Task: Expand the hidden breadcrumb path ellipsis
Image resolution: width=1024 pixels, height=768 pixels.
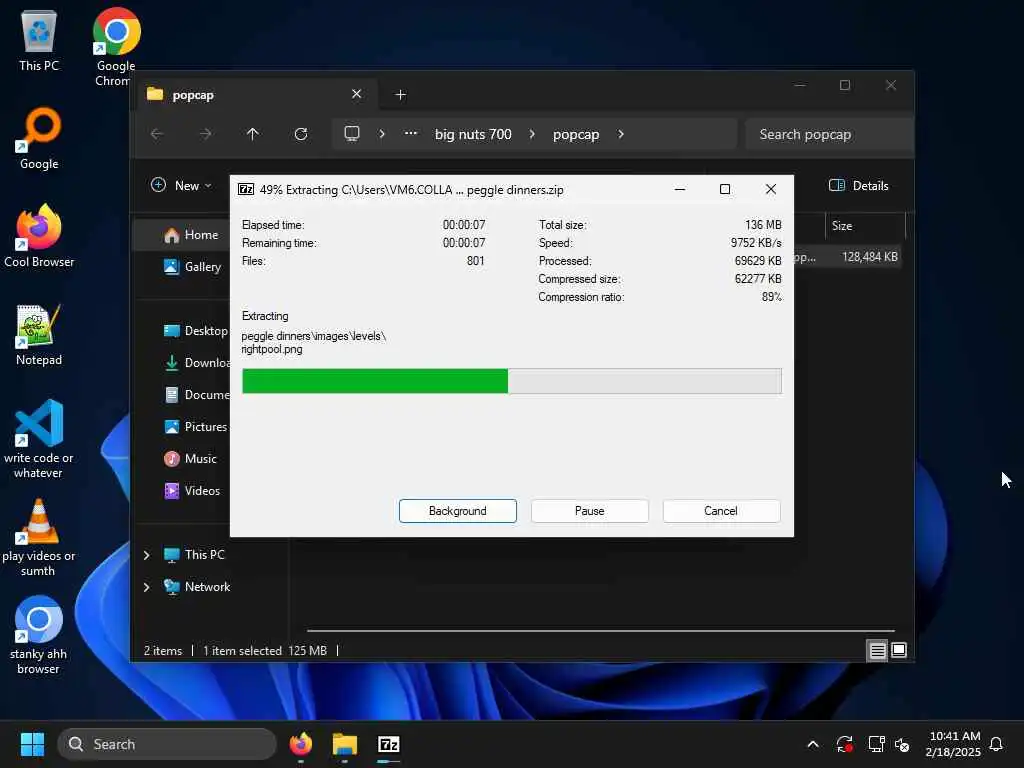Action: (x=410, y=133)
